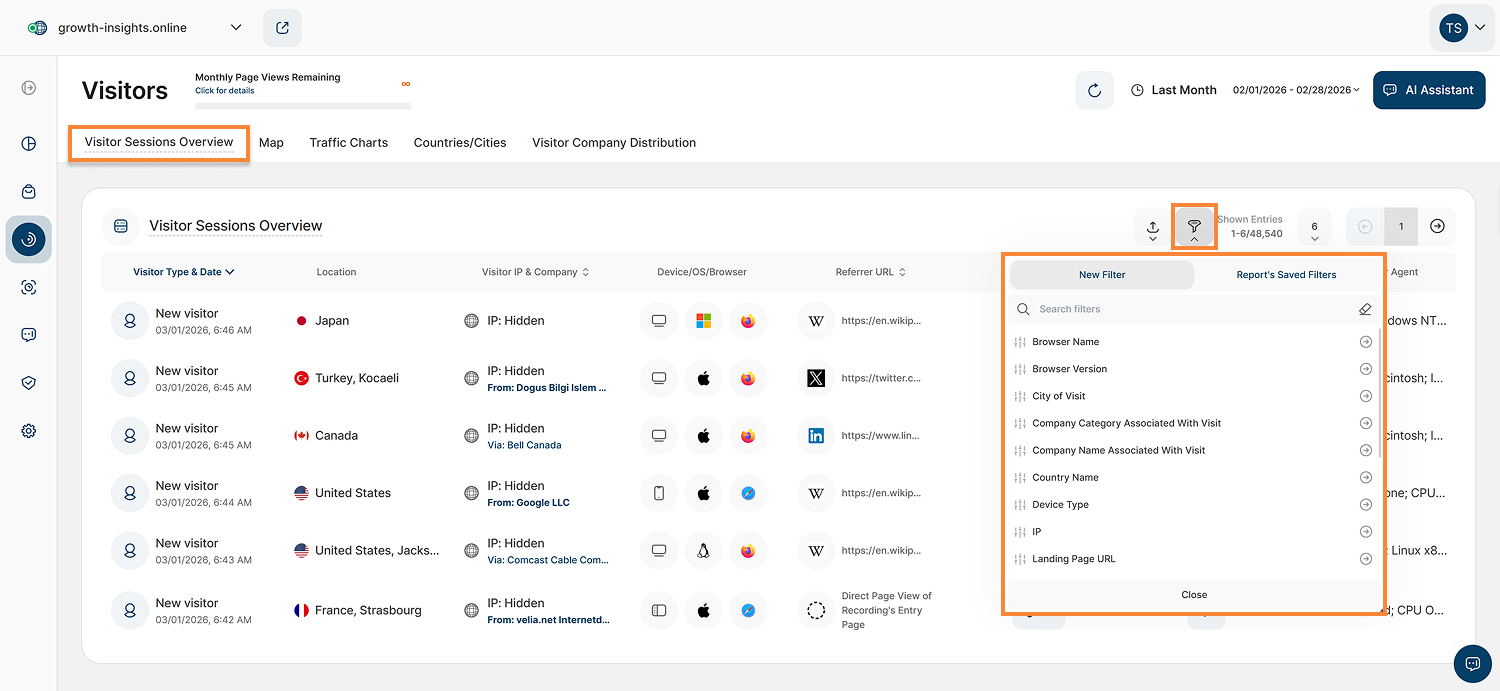The image size is (1500, 691).
Task: Click the export upload icon
Action: coord(1152,227)
